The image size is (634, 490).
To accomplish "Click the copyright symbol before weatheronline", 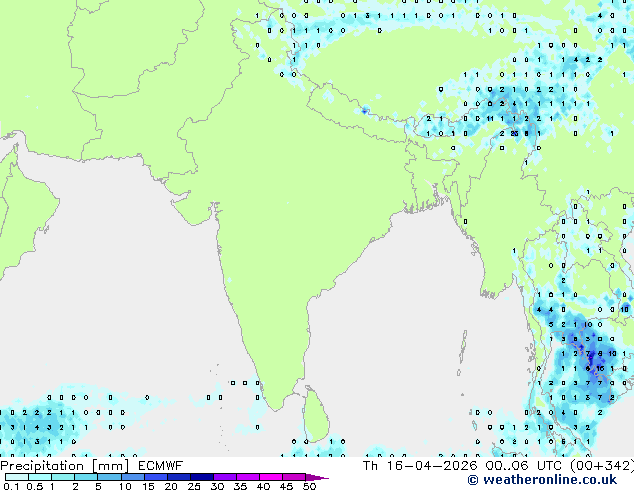I will click(473, 480).
